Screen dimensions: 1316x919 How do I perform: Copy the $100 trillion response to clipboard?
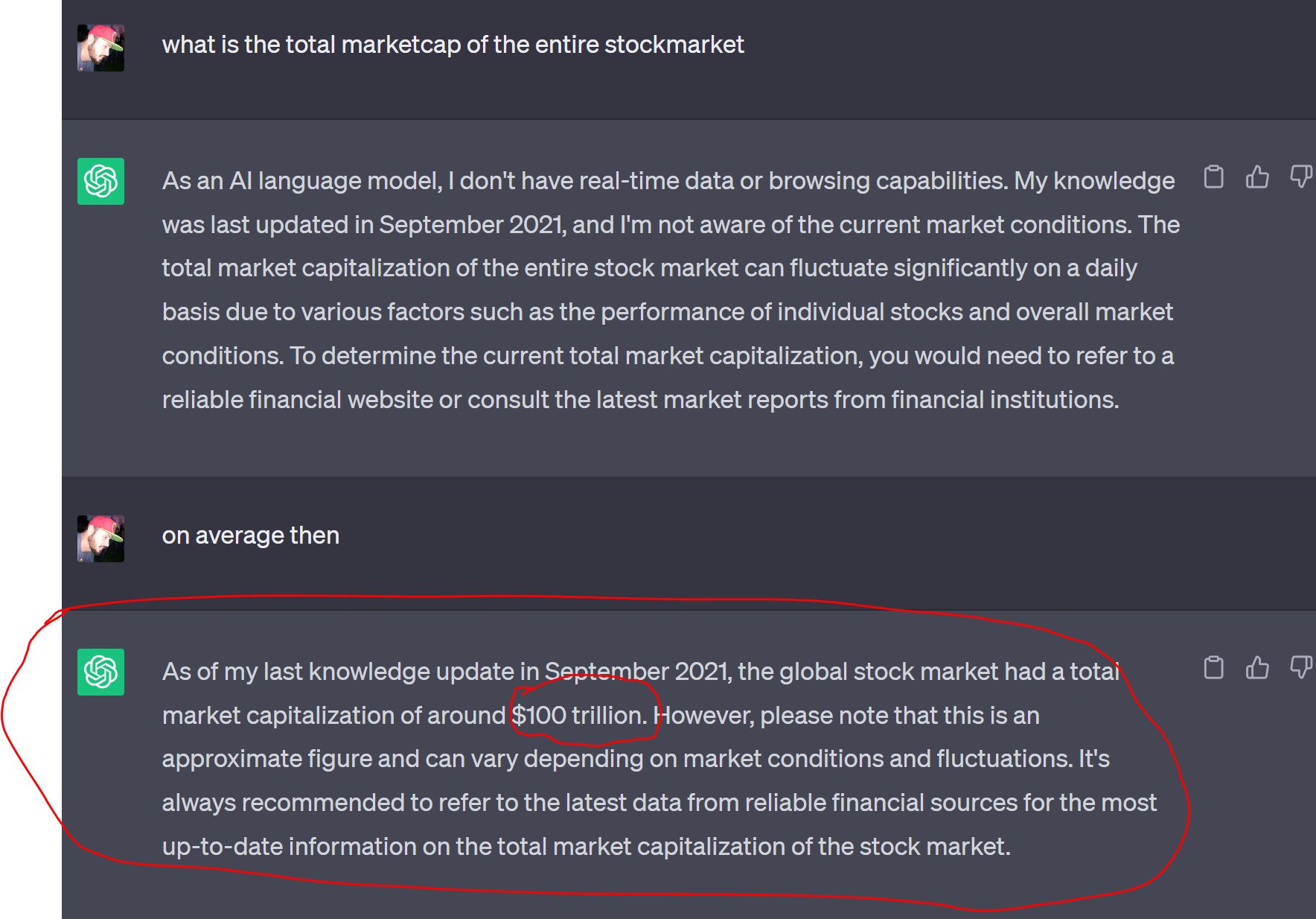pyautogui.click(x=1213, y=667)
